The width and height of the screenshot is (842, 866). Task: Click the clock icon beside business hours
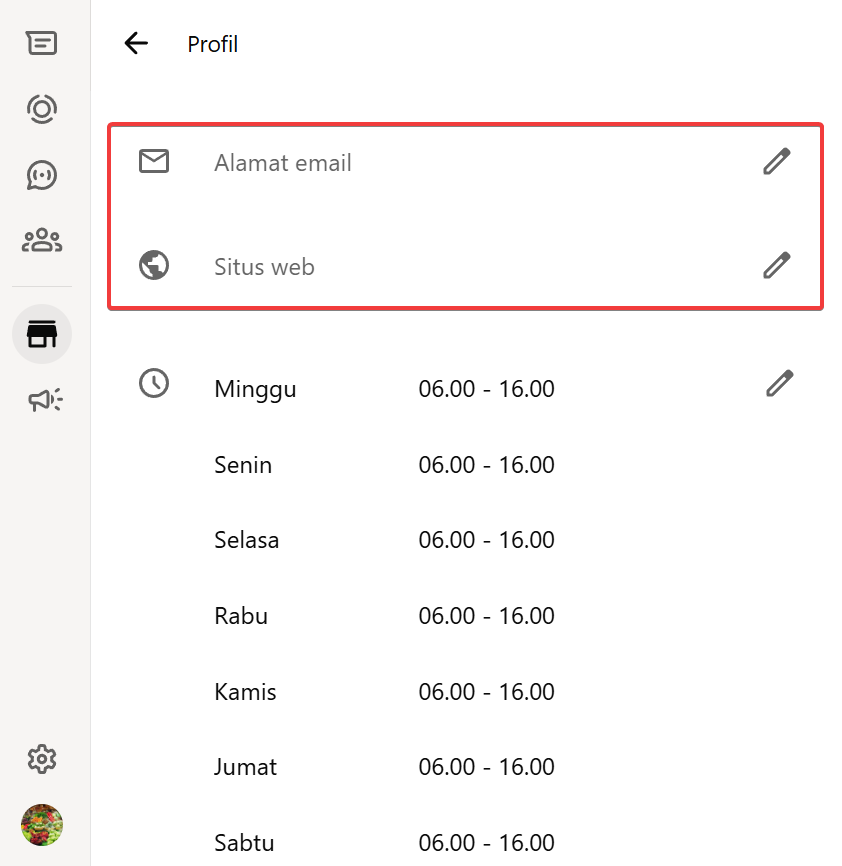(x=154, y=383)
